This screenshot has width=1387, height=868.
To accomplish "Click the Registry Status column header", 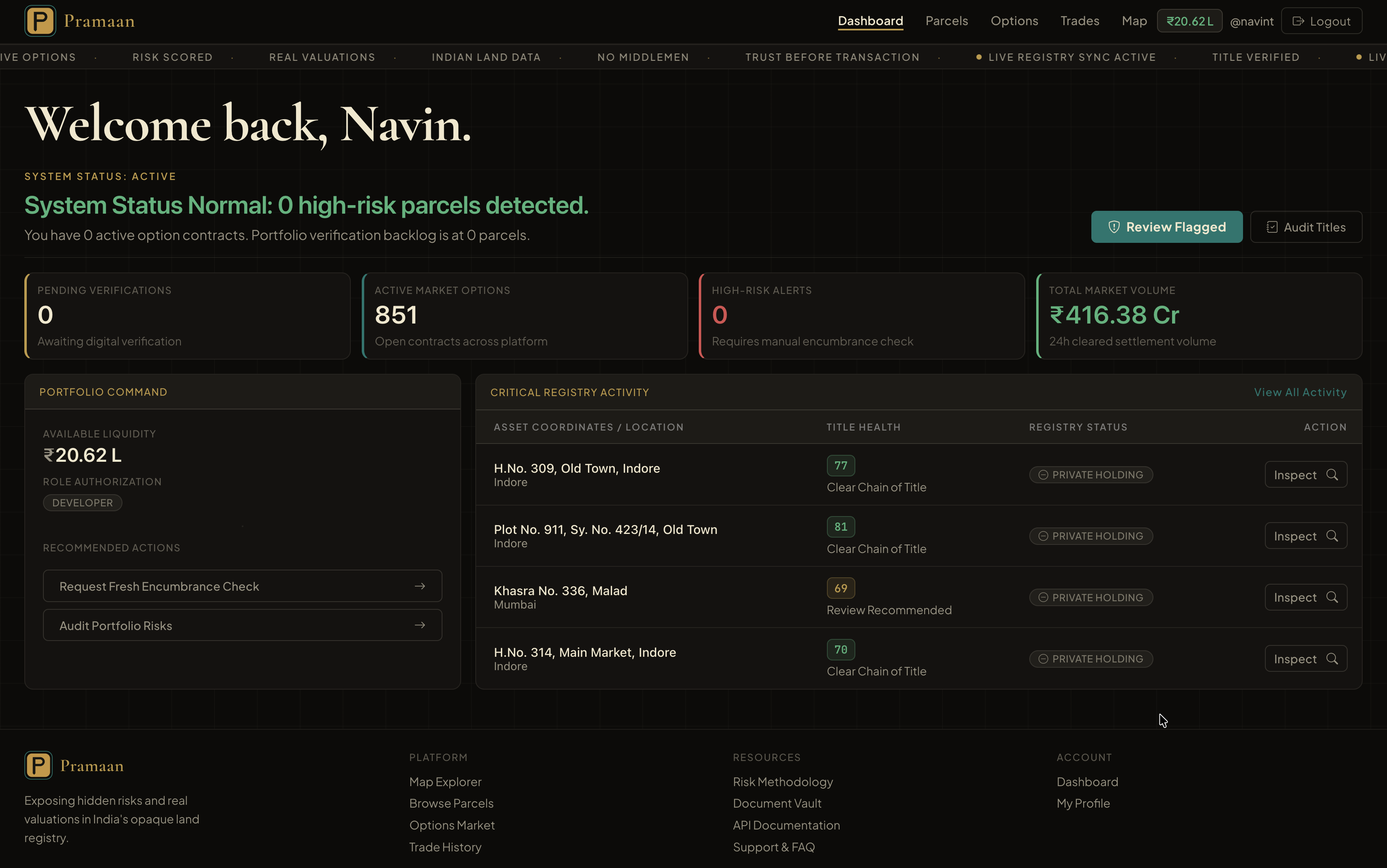I will click(1078, 427).
